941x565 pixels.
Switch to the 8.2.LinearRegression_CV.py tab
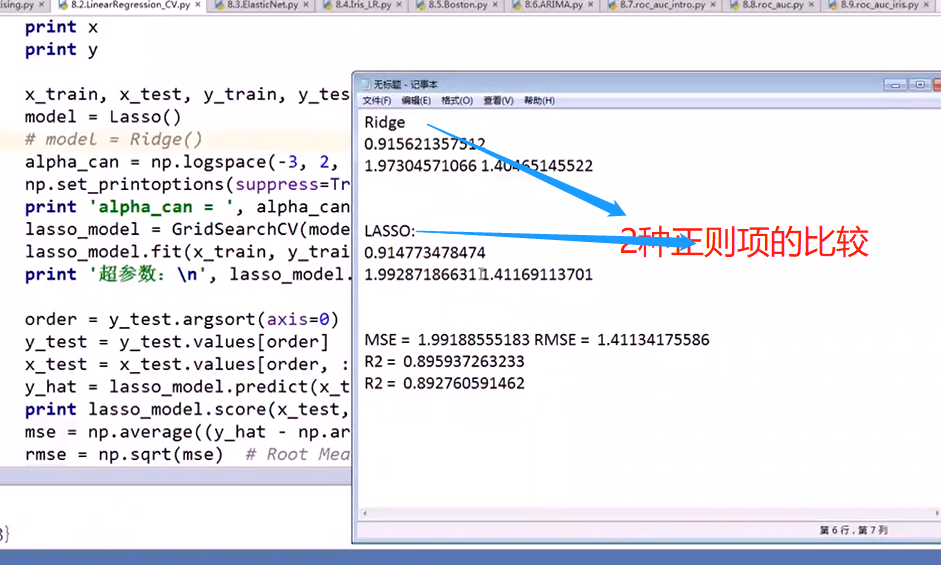[x=130, y=5]
